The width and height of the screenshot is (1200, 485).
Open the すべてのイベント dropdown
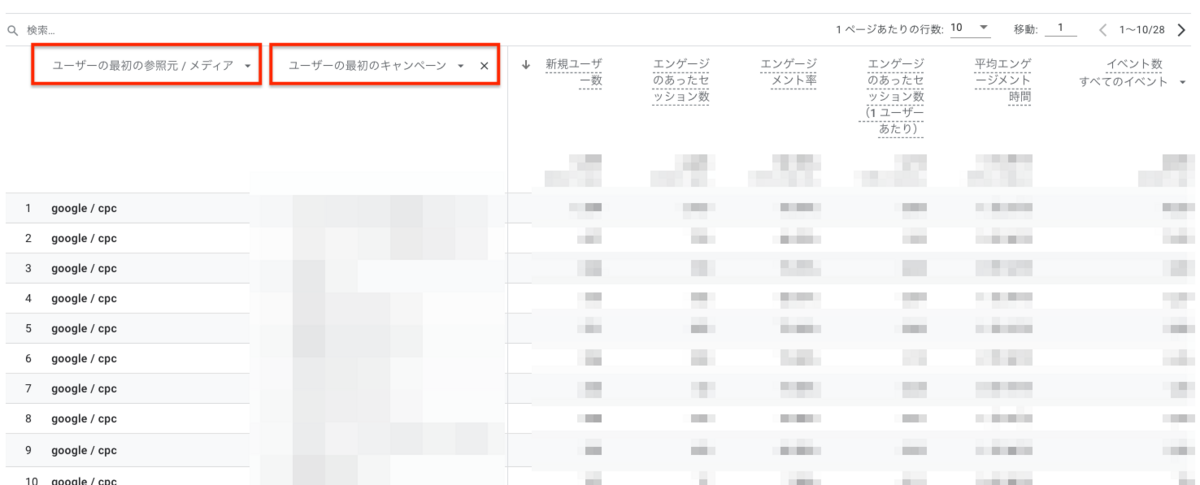coord(1134,82)
